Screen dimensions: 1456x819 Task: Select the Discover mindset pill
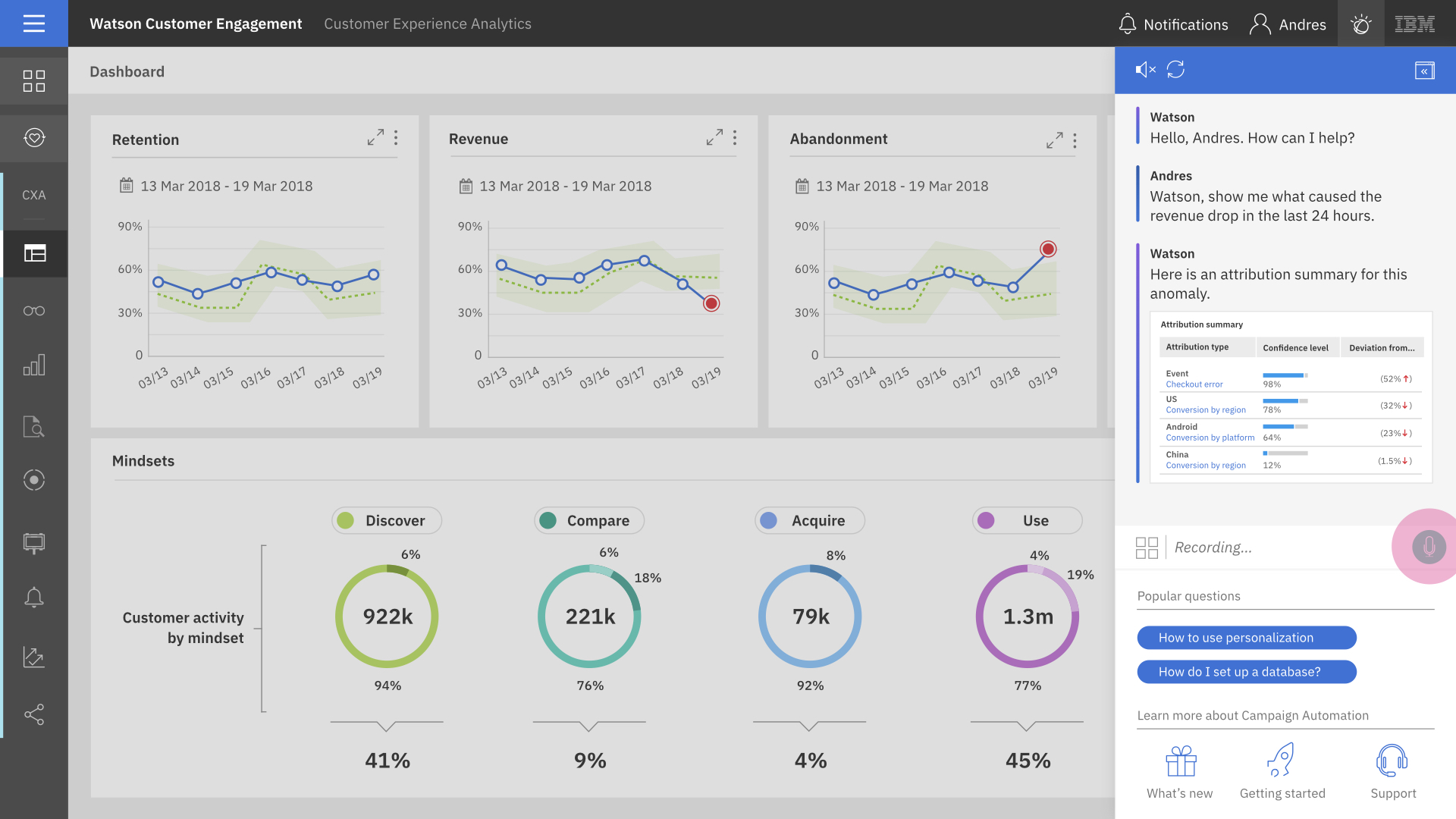387,520
